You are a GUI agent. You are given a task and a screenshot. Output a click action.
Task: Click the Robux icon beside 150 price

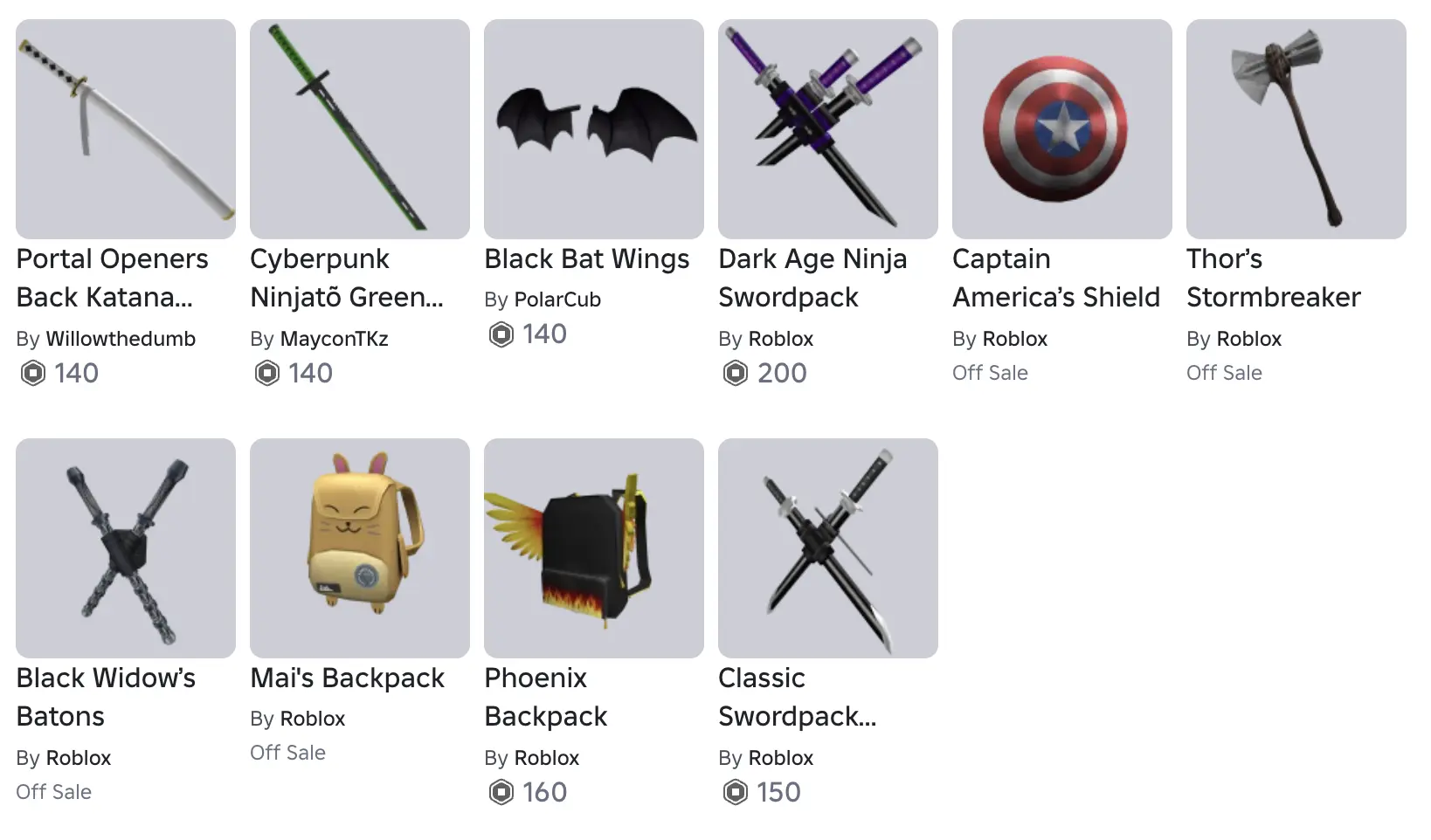pyautogui.click(x=736, y=793)
